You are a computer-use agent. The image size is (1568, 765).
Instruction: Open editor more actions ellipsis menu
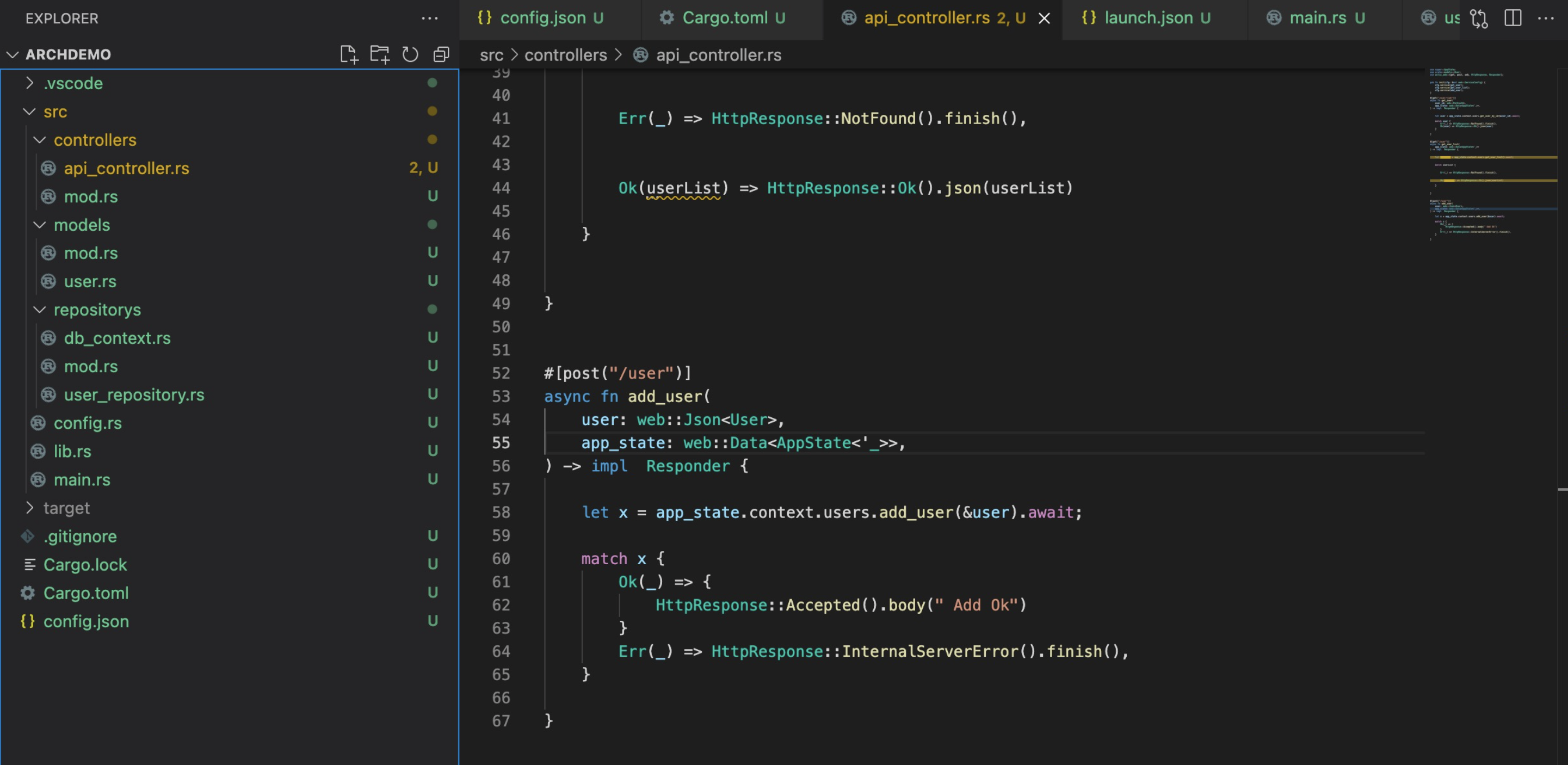click(x=1546, y=18)
